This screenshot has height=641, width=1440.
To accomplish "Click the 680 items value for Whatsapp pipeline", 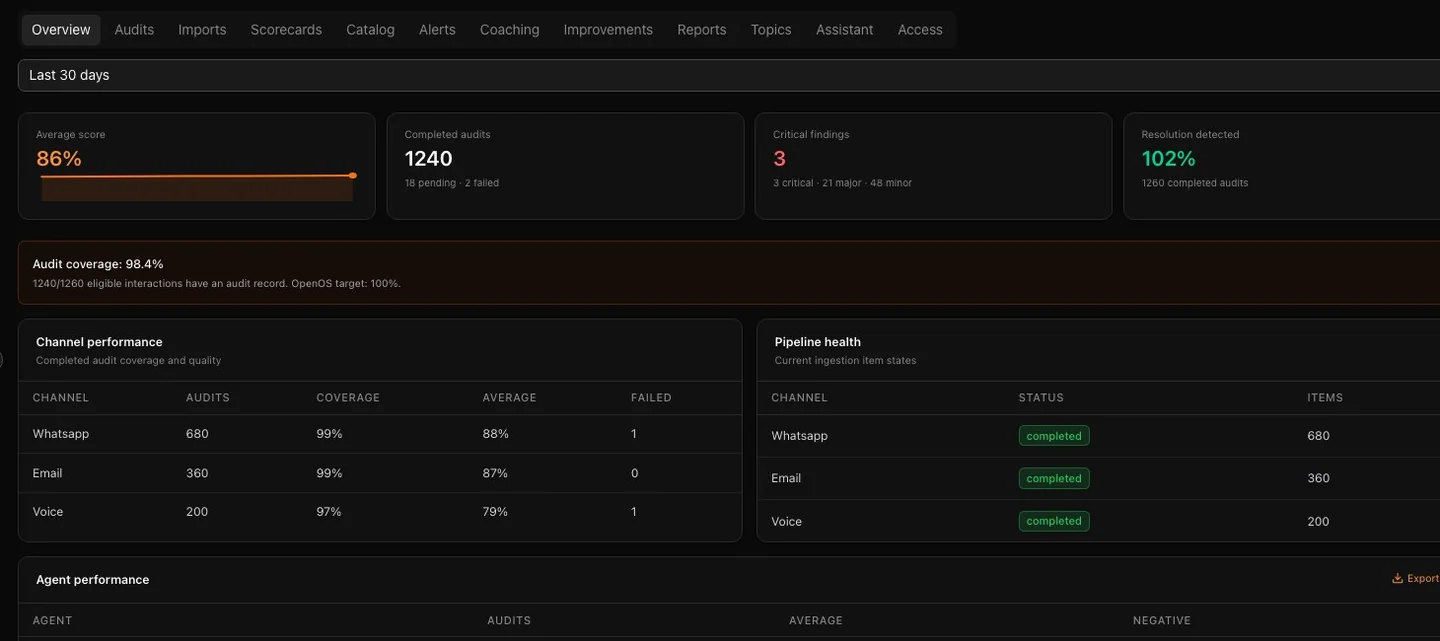I will tap(1318, 436).
